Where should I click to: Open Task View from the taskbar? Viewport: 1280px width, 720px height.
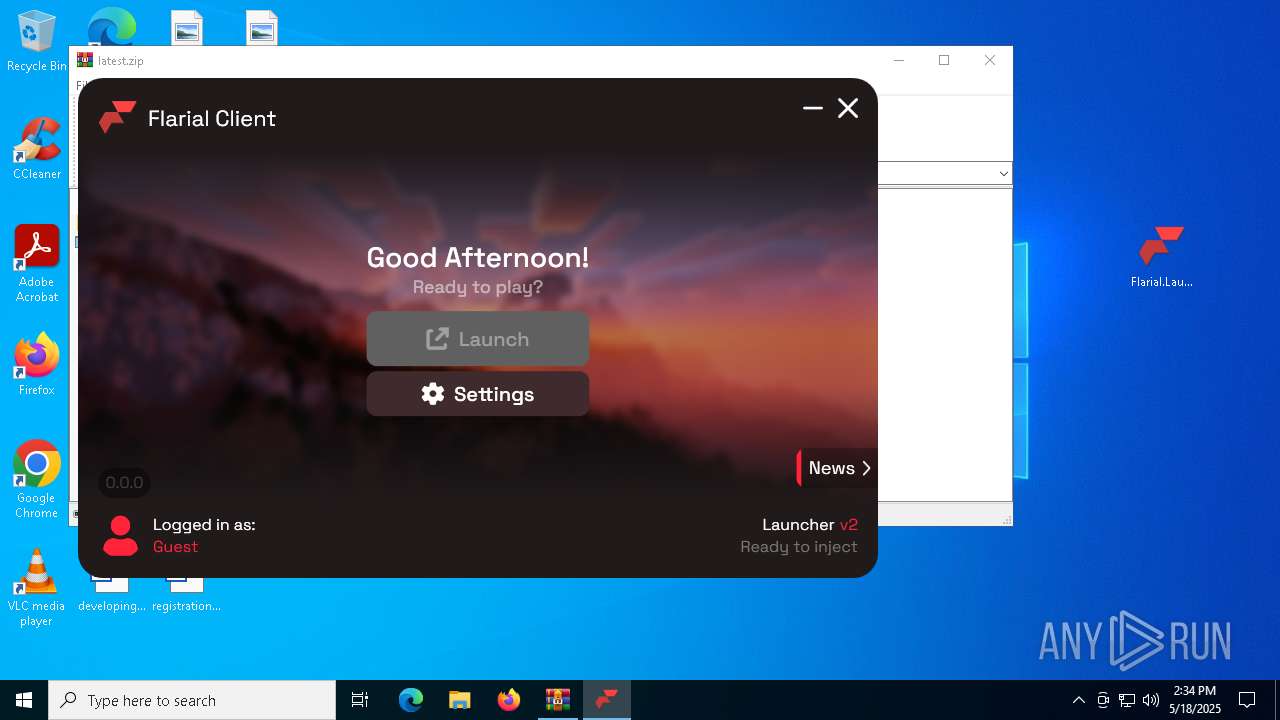(360, 700)
